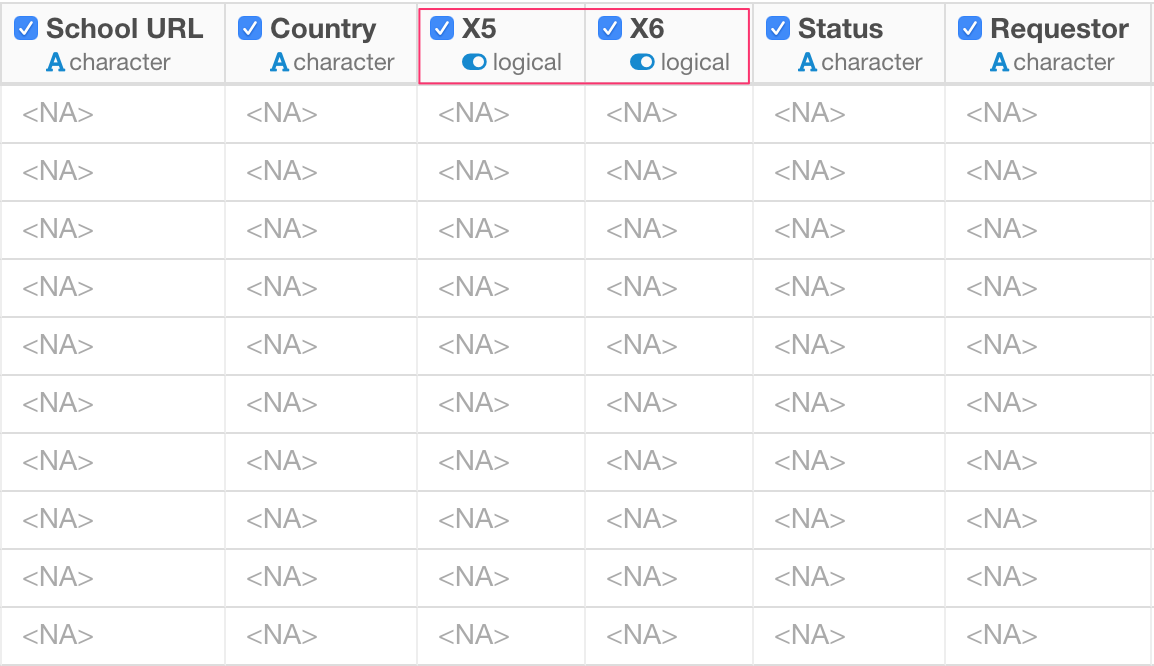1154x666 pixels.
Task: Click the character type icon under Requestor
Action: pyautogui.click(x=999, y=63)
